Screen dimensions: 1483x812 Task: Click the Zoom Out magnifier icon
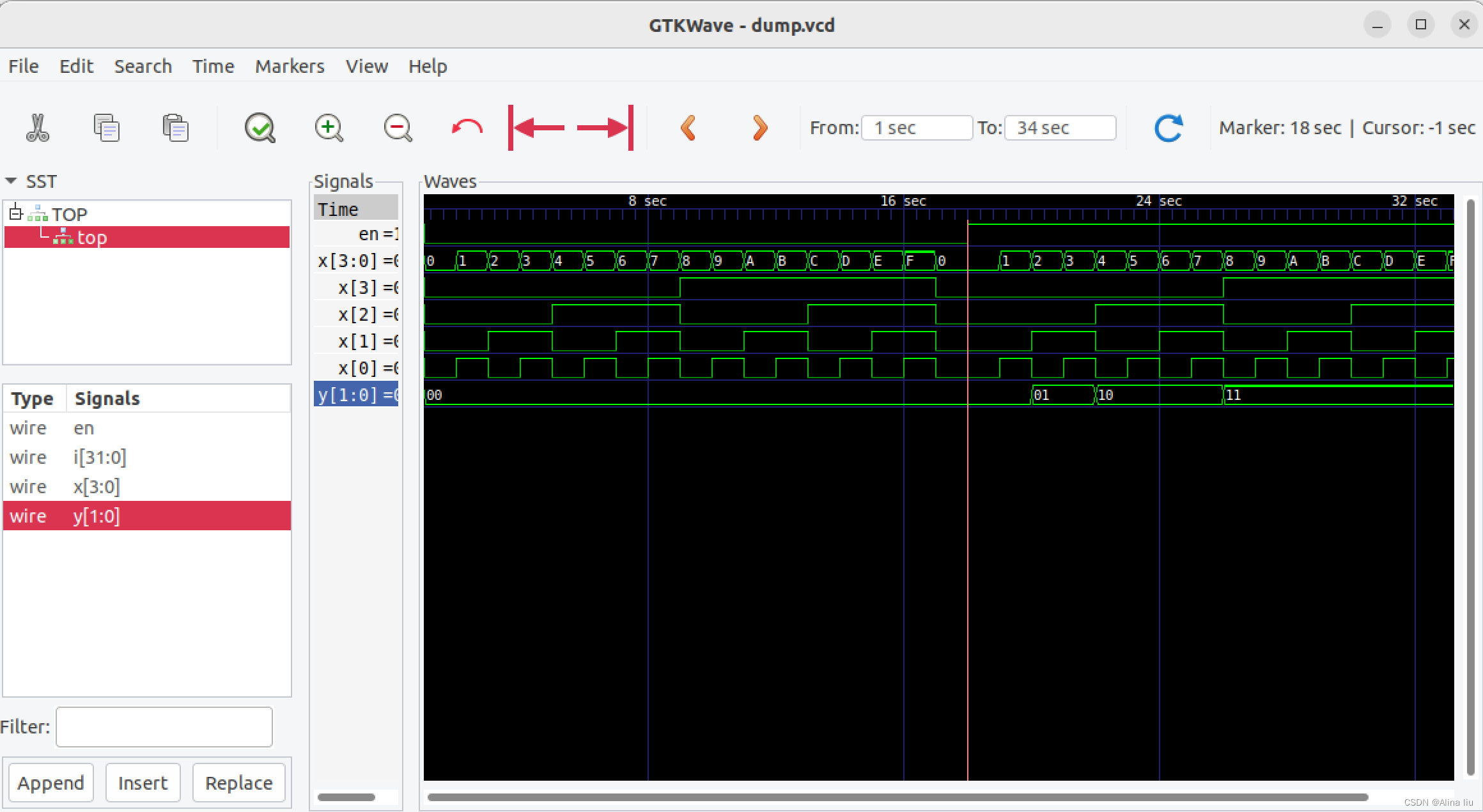click(398, 128)
